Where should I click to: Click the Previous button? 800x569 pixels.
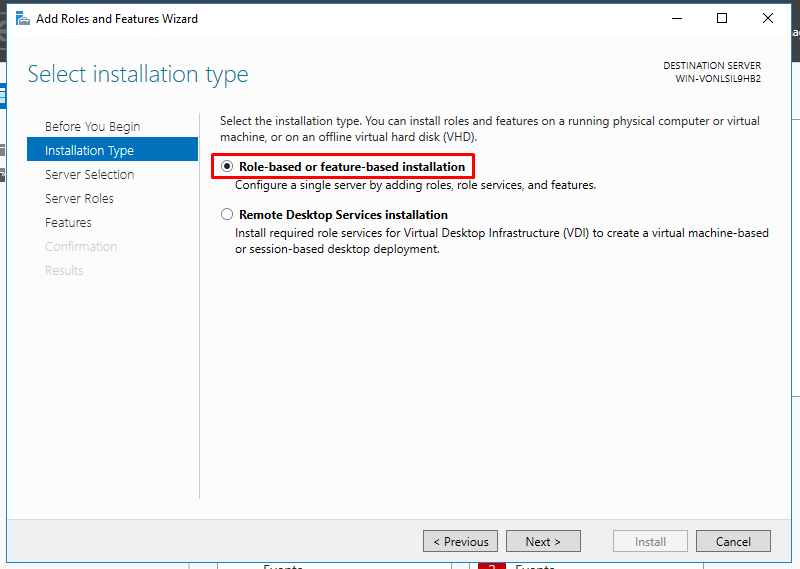pyautogui.click(x=460, y=541)
